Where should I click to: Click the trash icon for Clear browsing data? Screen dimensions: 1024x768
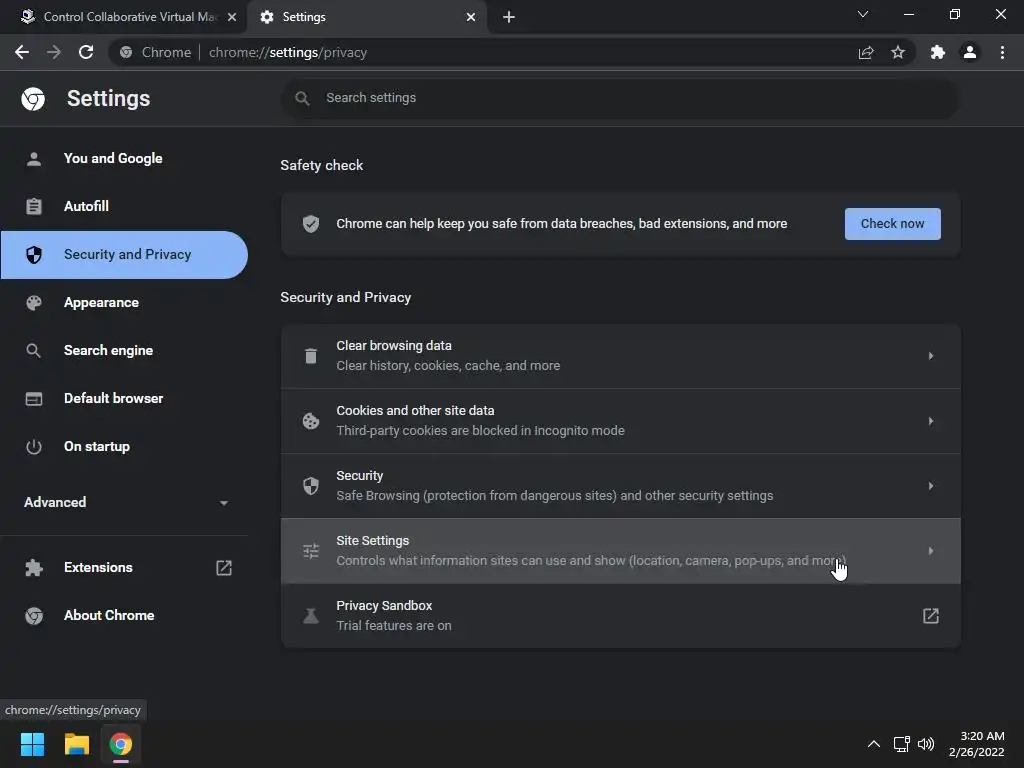point(311,356)
